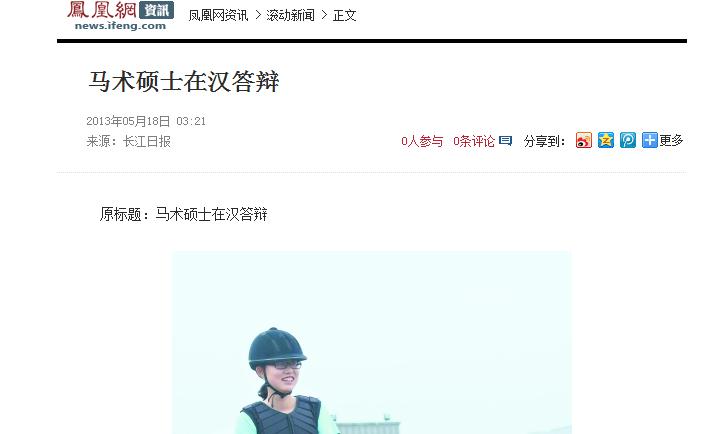
Task: Click the blue plus share icon
Action: tap(650, 140)
